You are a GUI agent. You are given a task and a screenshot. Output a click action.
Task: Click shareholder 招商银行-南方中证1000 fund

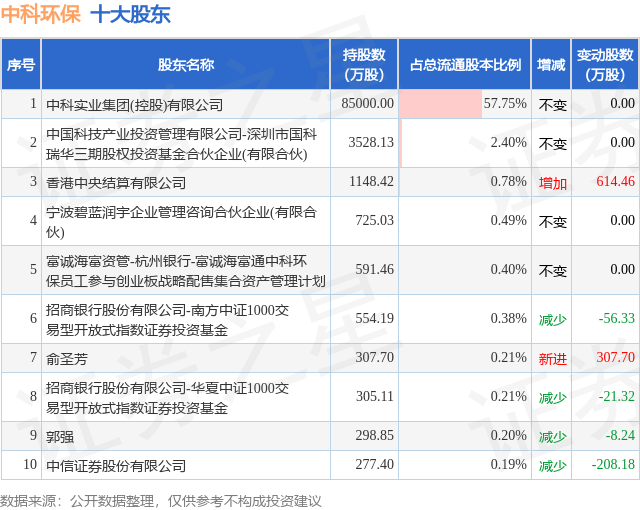click(167, 320)
